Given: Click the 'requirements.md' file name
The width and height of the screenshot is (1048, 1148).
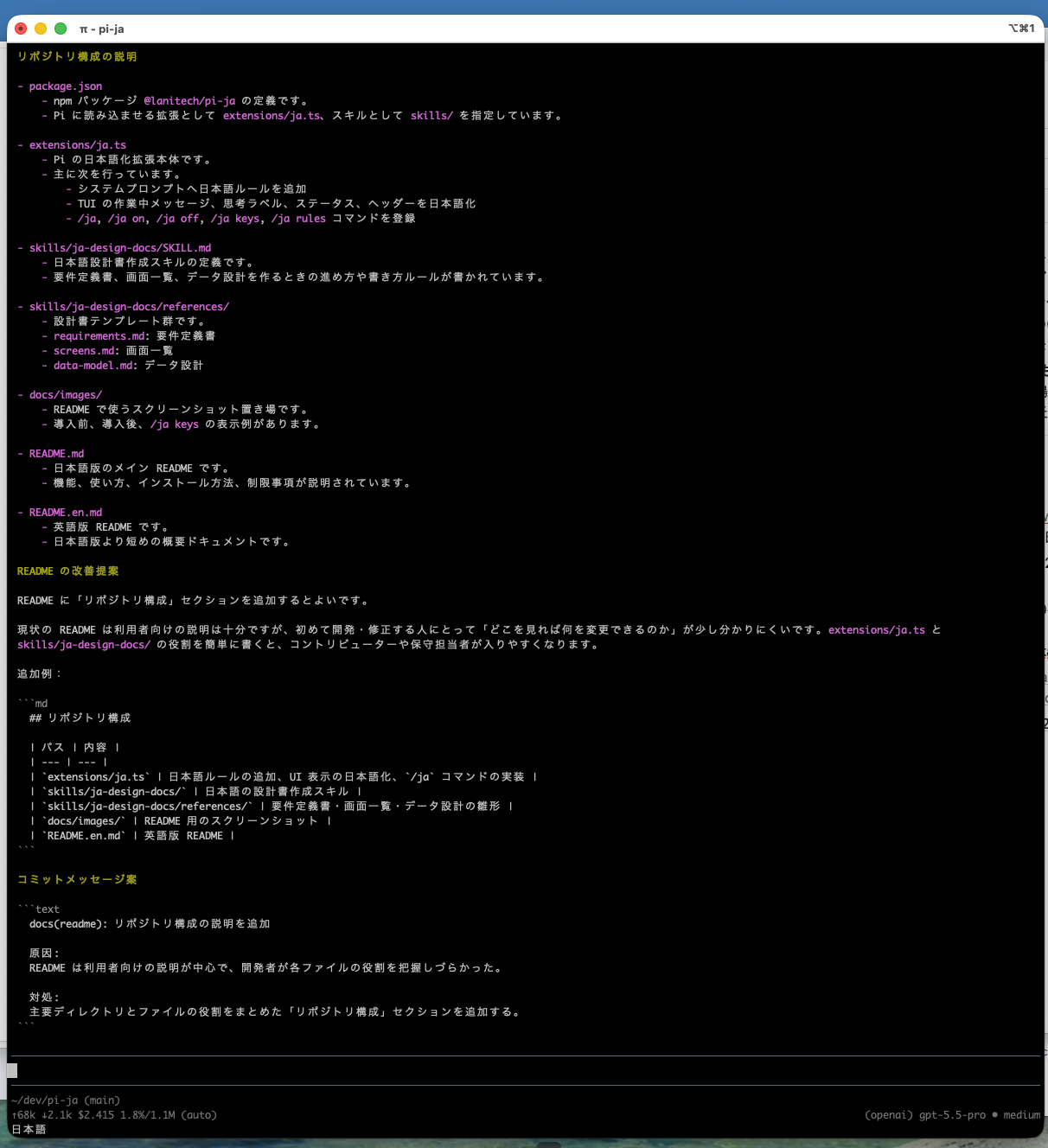Looking at the screenshot, I should click(x=99, y=336).
